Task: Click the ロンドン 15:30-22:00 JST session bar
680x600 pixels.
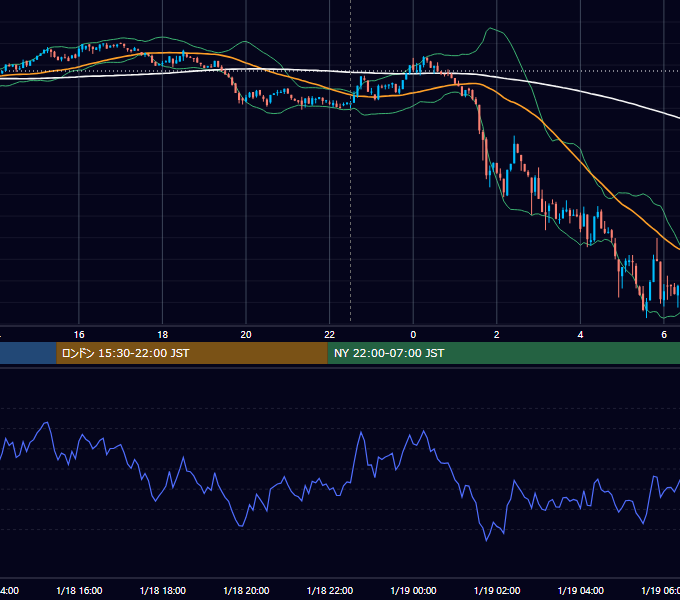Action: [x=192, y=353]
